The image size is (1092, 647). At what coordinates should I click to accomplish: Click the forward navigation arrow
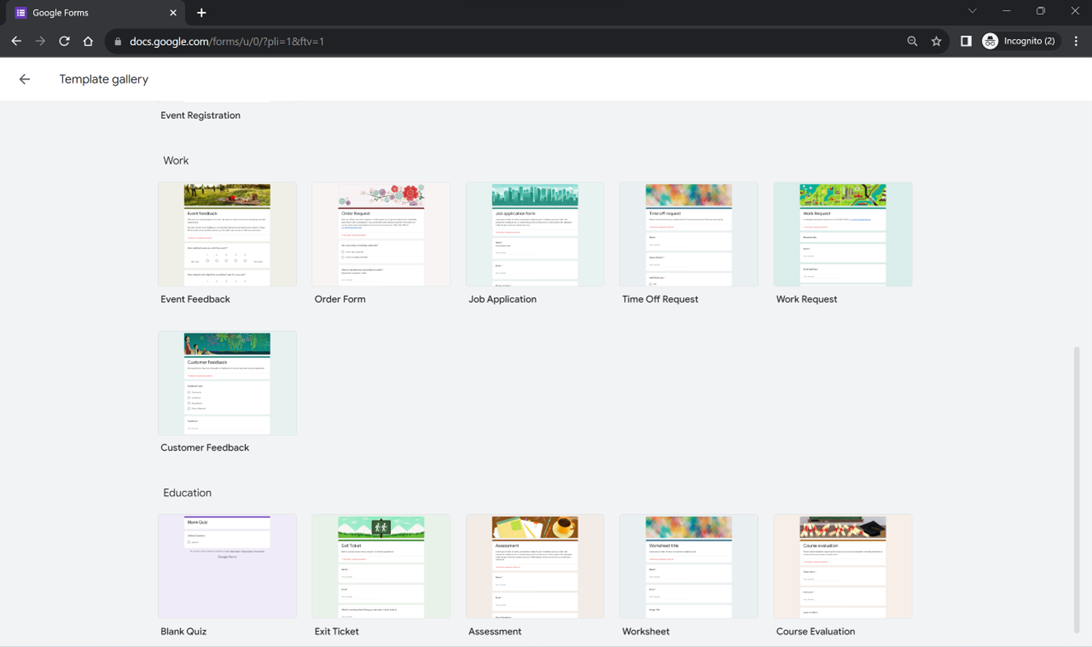click(x=40, y=41)
